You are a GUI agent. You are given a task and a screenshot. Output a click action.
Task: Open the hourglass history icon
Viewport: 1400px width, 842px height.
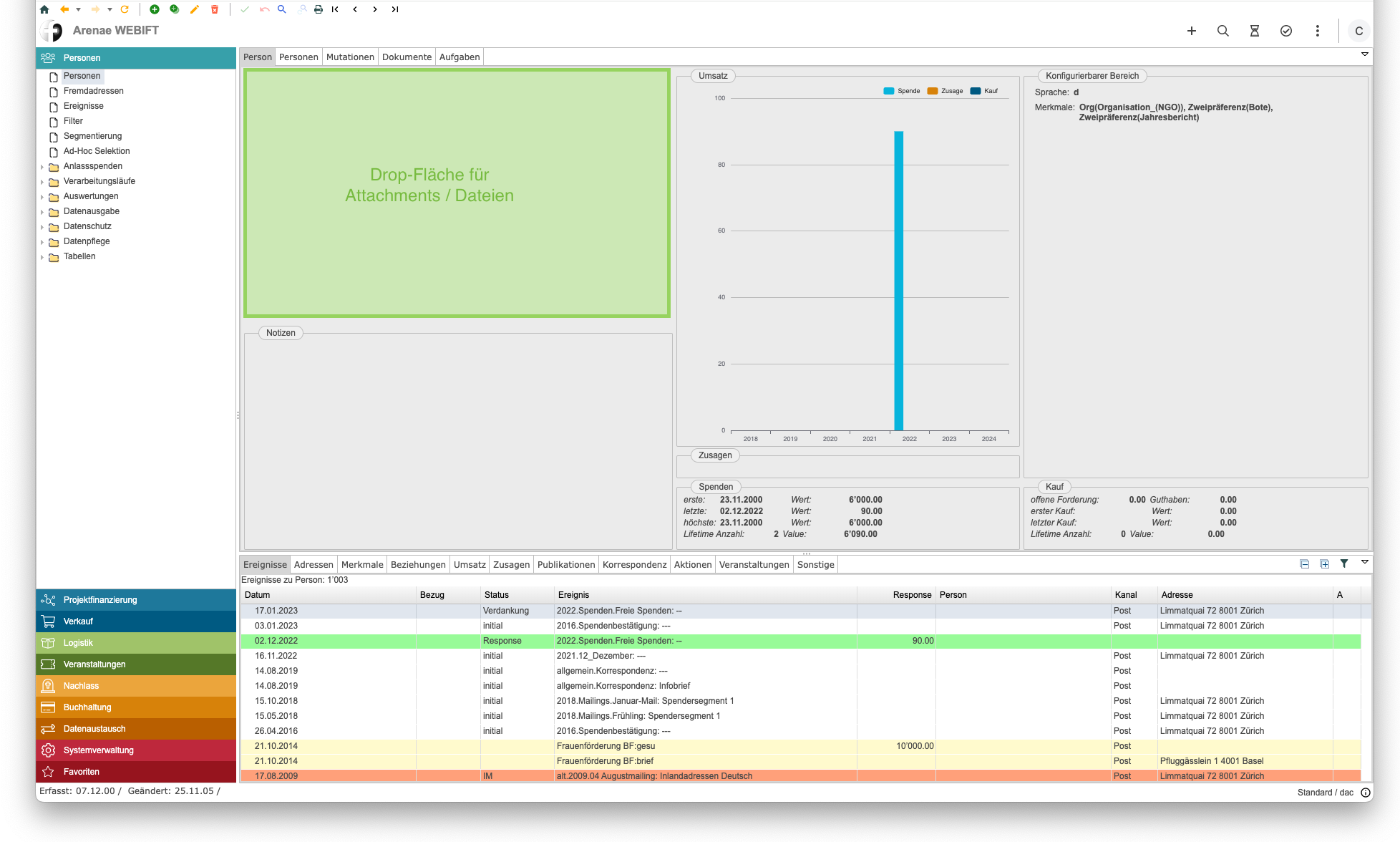1254,31
